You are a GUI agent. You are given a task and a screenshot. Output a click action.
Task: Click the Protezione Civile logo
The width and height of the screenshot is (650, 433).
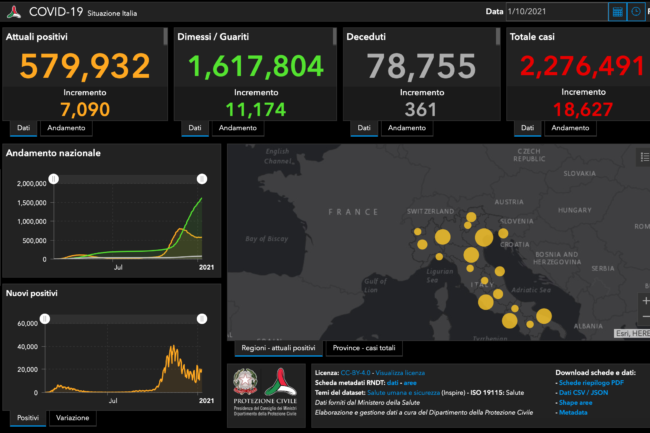[281, 382]
